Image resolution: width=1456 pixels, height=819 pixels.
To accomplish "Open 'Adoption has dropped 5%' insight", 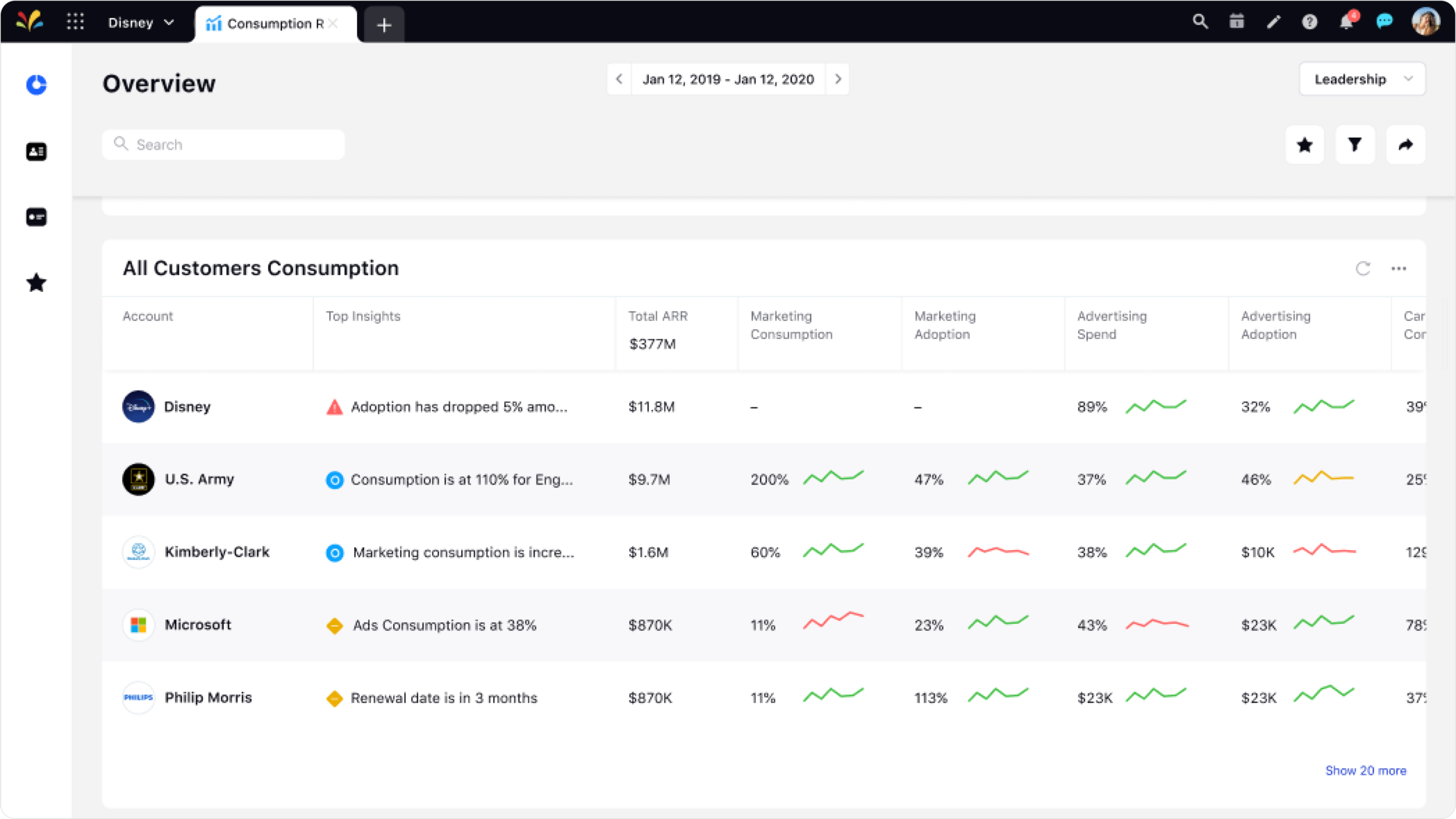I will point(459,407).
